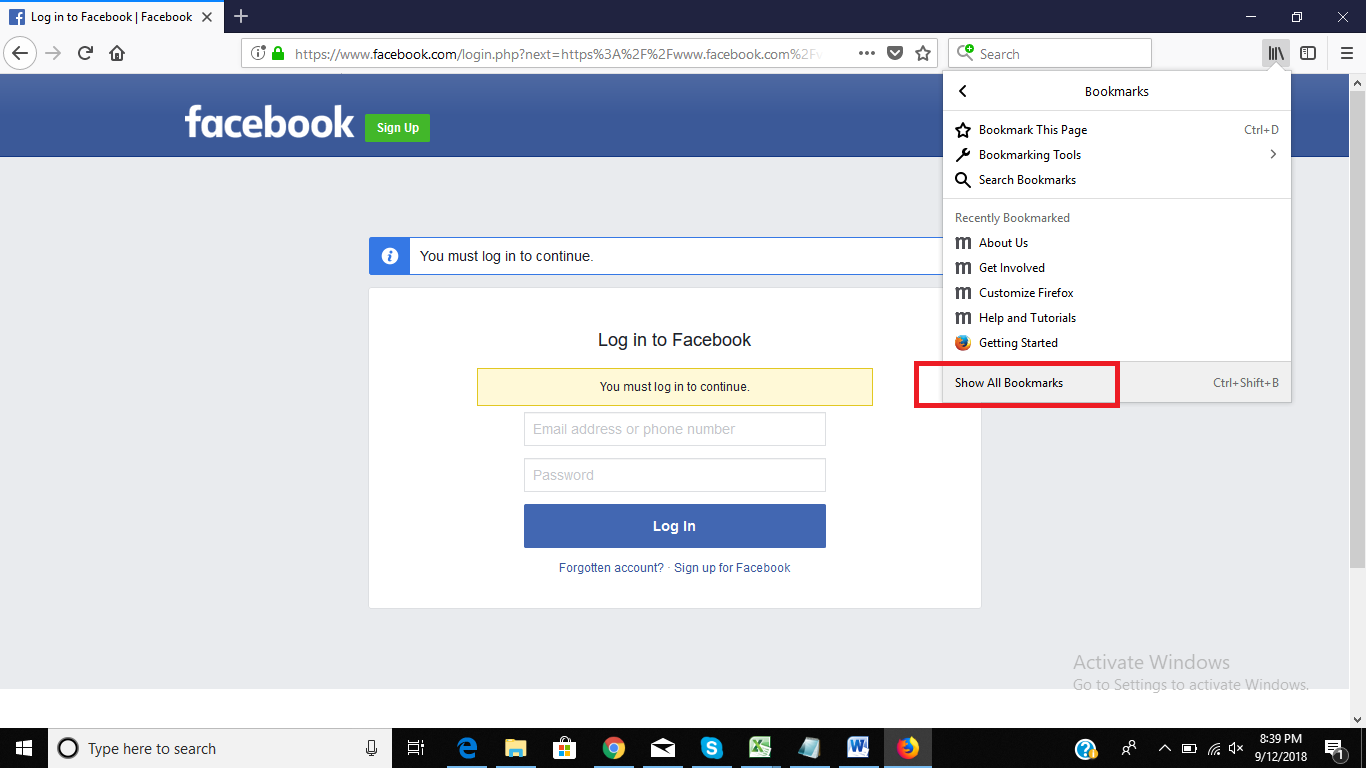Open the Get Involved bookmark
This screenshot has height=768, width=1366.
(1117, 268)
